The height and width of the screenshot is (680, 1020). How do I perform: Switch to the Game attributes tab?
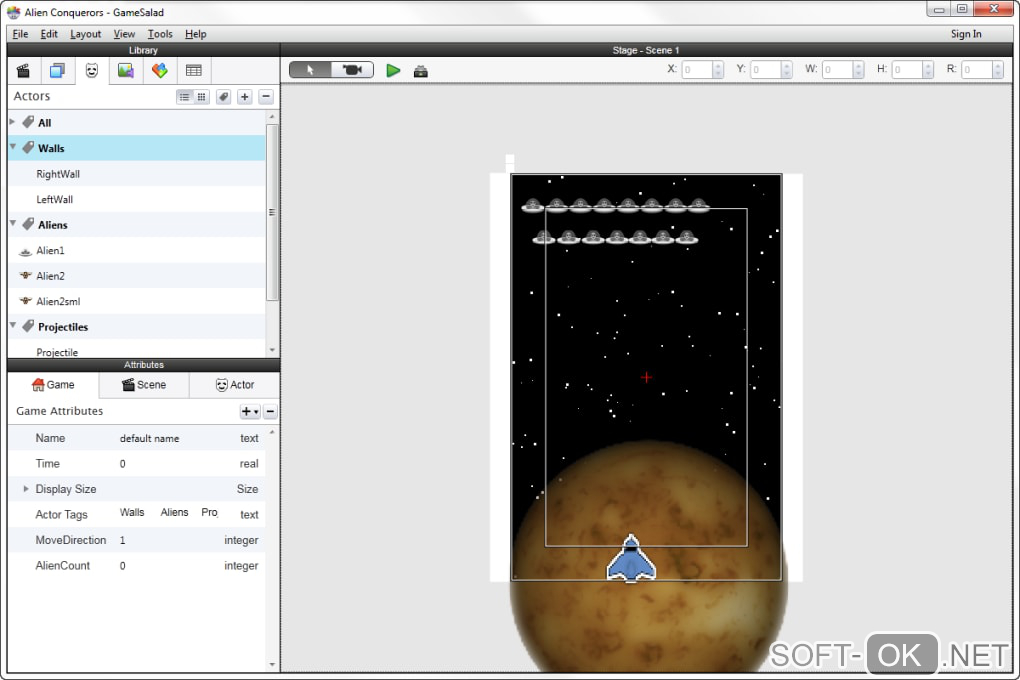pyautogui.click(x=53, y=385)
